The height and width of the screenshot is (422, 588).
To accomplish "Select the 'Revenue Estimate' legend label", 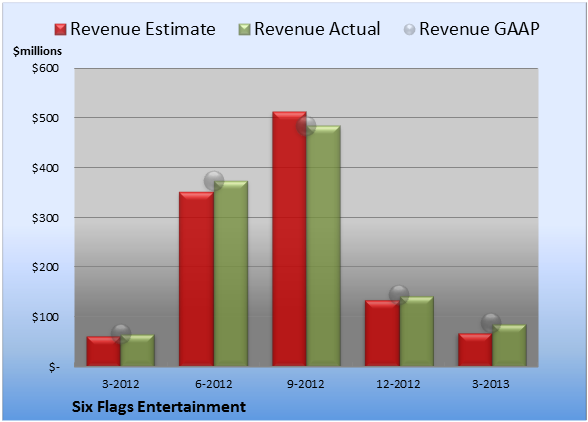I will (143, 29).
